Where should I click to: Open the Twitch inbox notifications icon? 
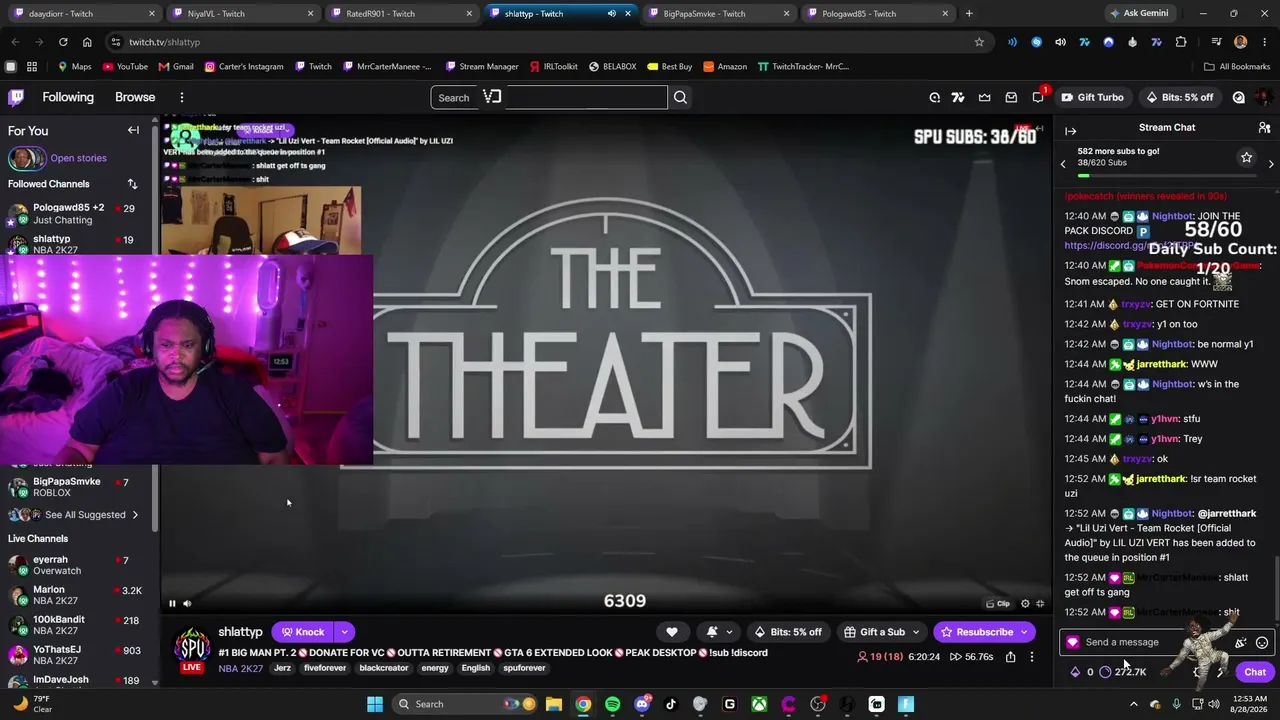1011,97
